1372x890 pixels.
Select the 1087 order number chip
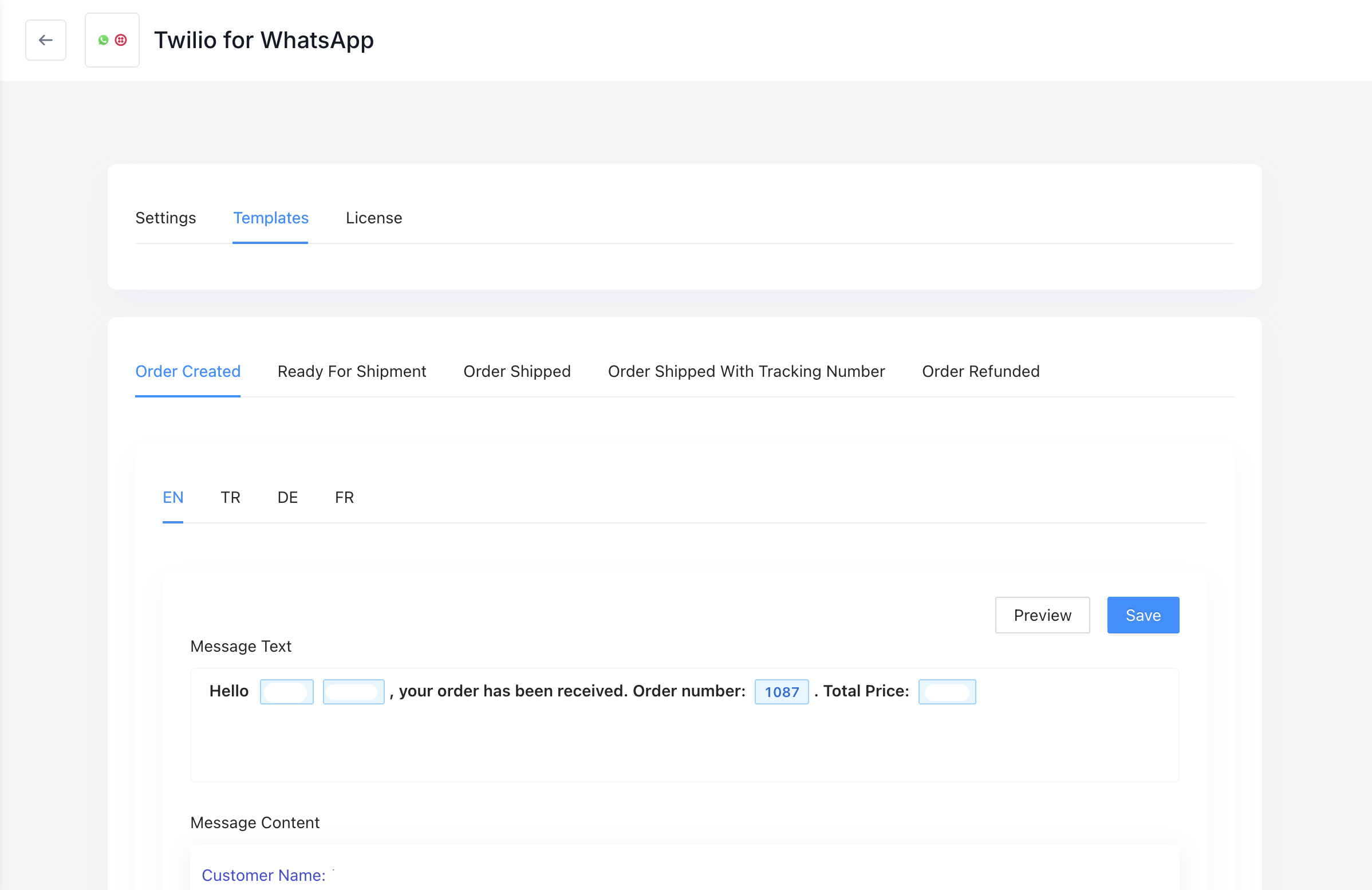(x=781, y=692)
